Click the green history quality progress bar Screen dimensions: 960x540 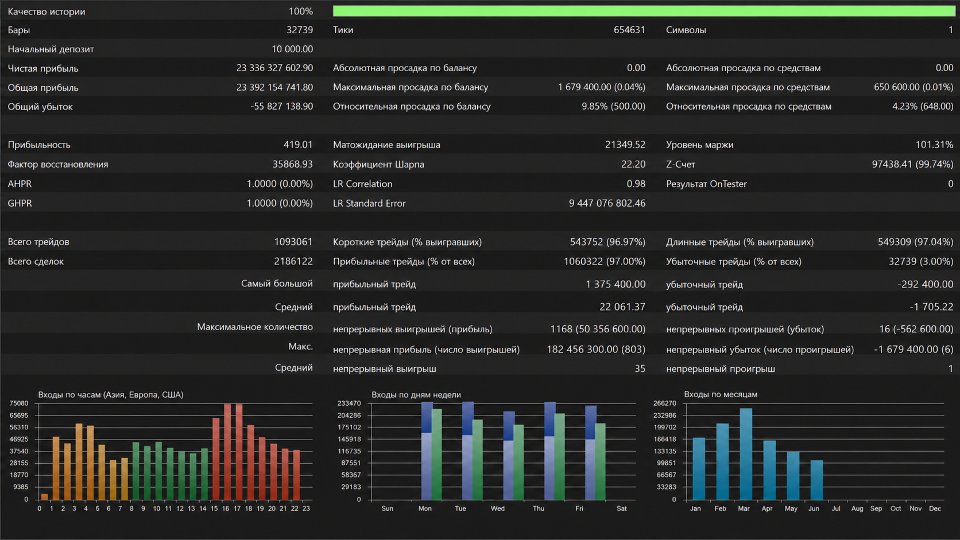(643, 10)
